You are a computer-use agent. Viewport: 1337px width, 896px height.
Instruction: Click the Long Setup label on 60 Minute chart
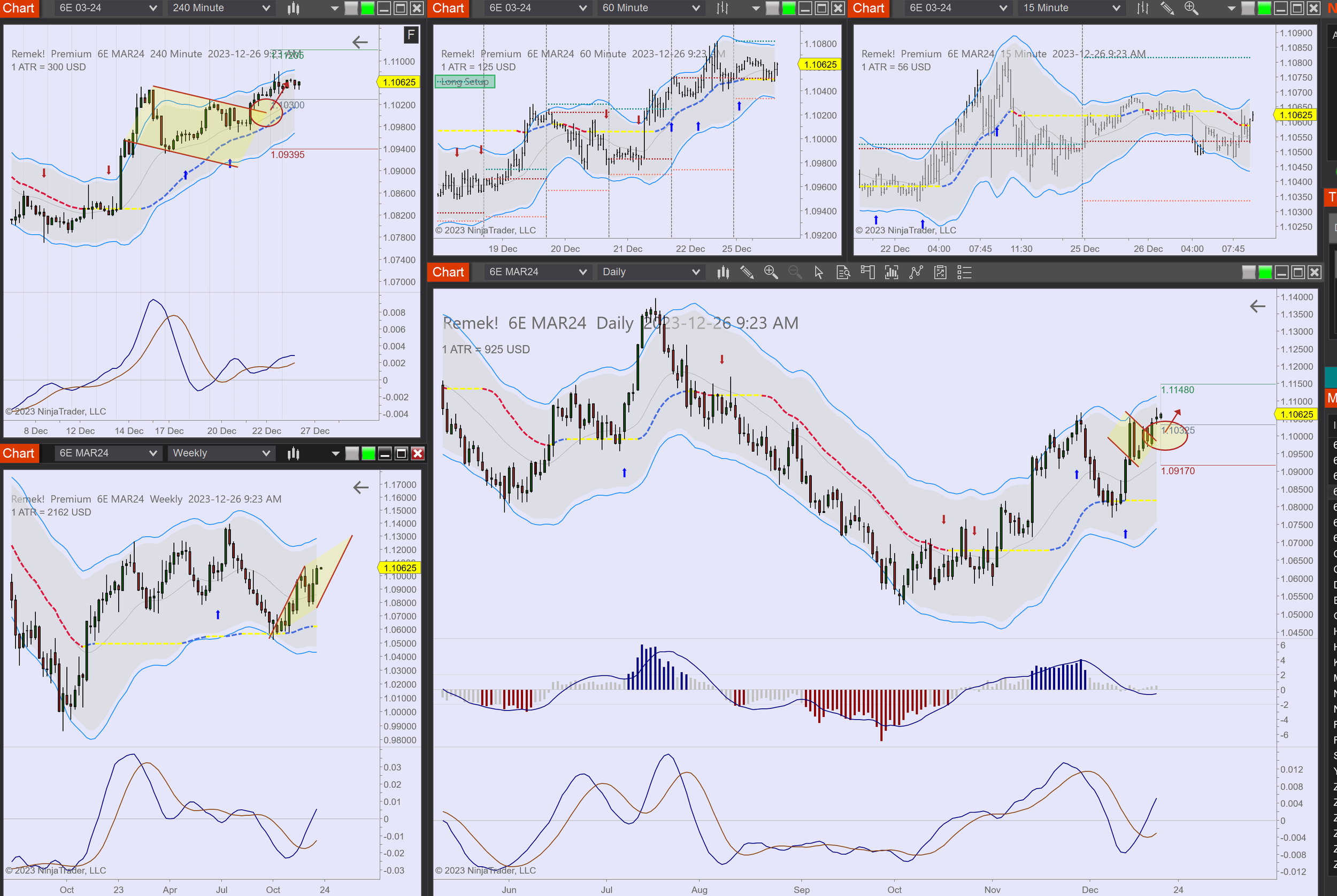(x=465, y=82)
